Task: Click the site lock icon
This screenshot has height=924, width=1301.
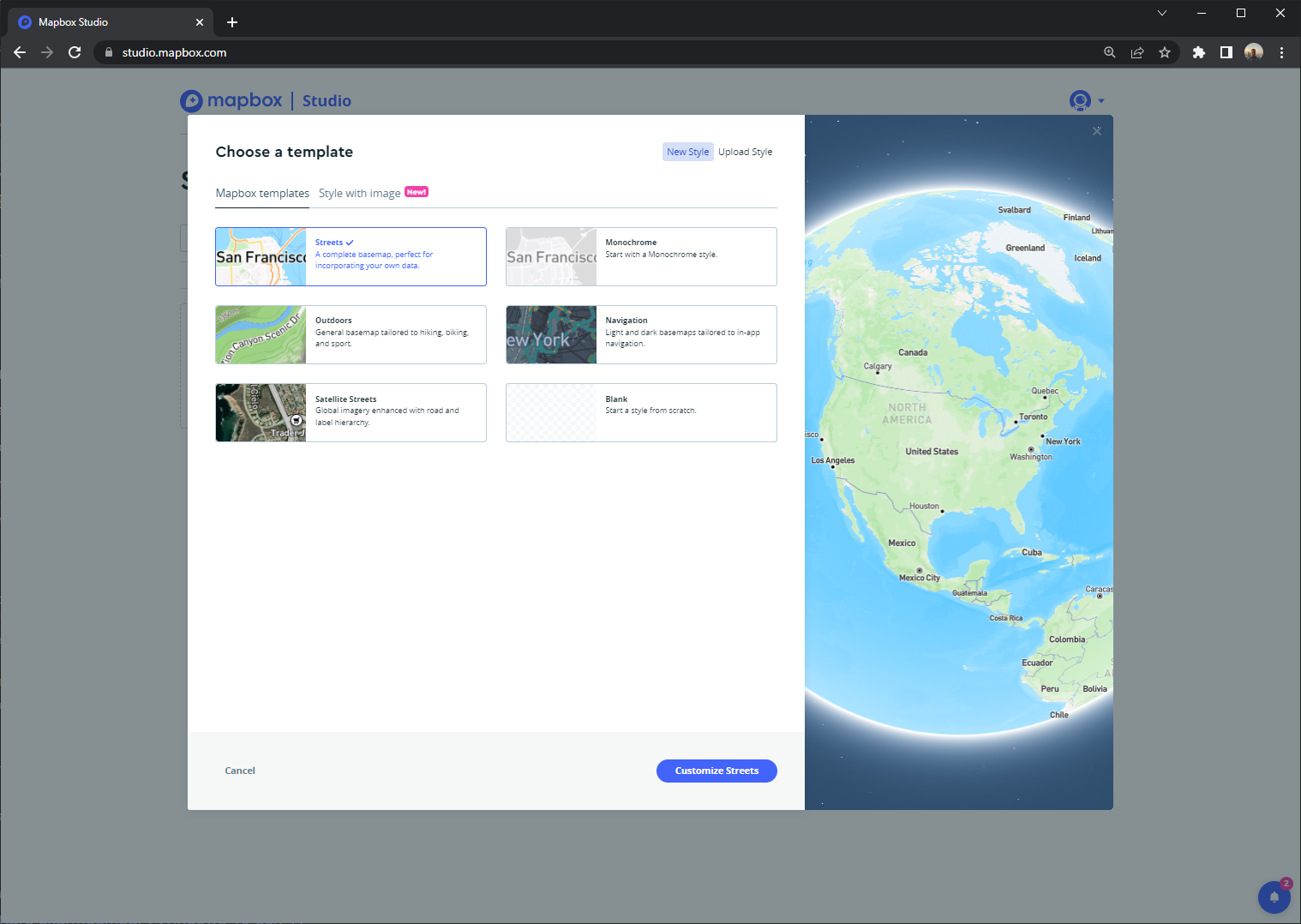Action: (109, 52)
